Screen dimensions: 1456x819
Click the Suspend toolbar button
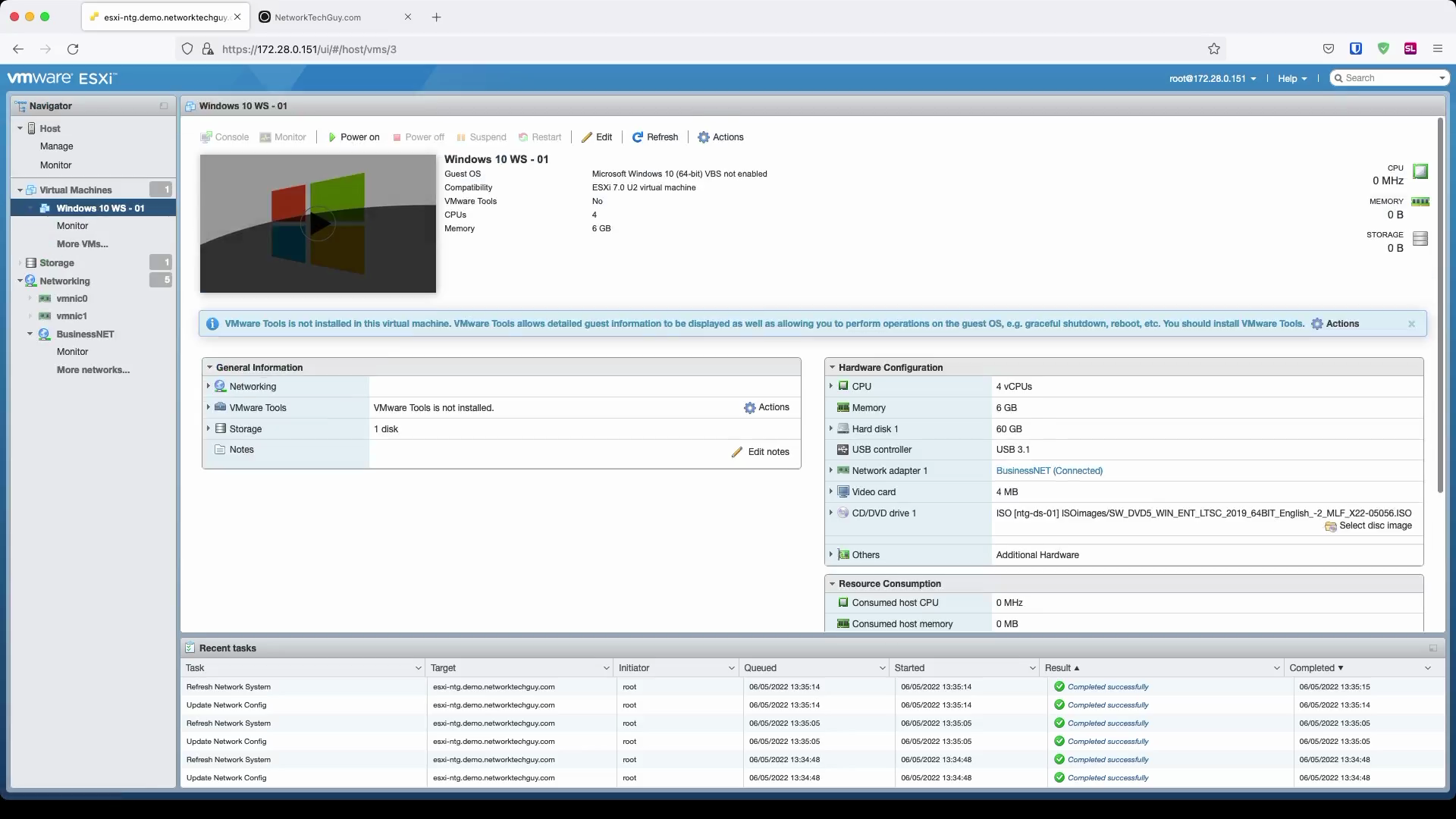481,137
